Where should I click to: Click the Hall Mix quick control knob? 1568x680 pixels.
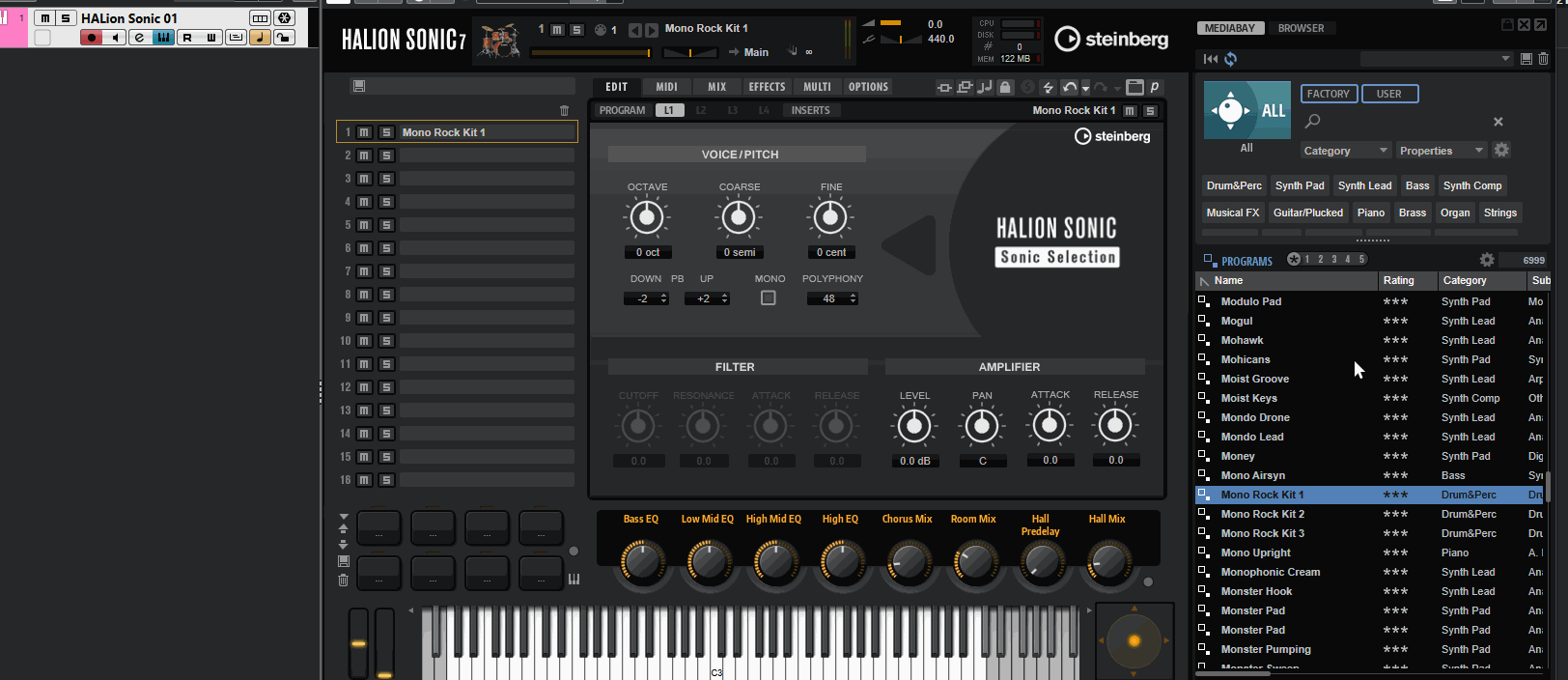(x=1108, y=560)
